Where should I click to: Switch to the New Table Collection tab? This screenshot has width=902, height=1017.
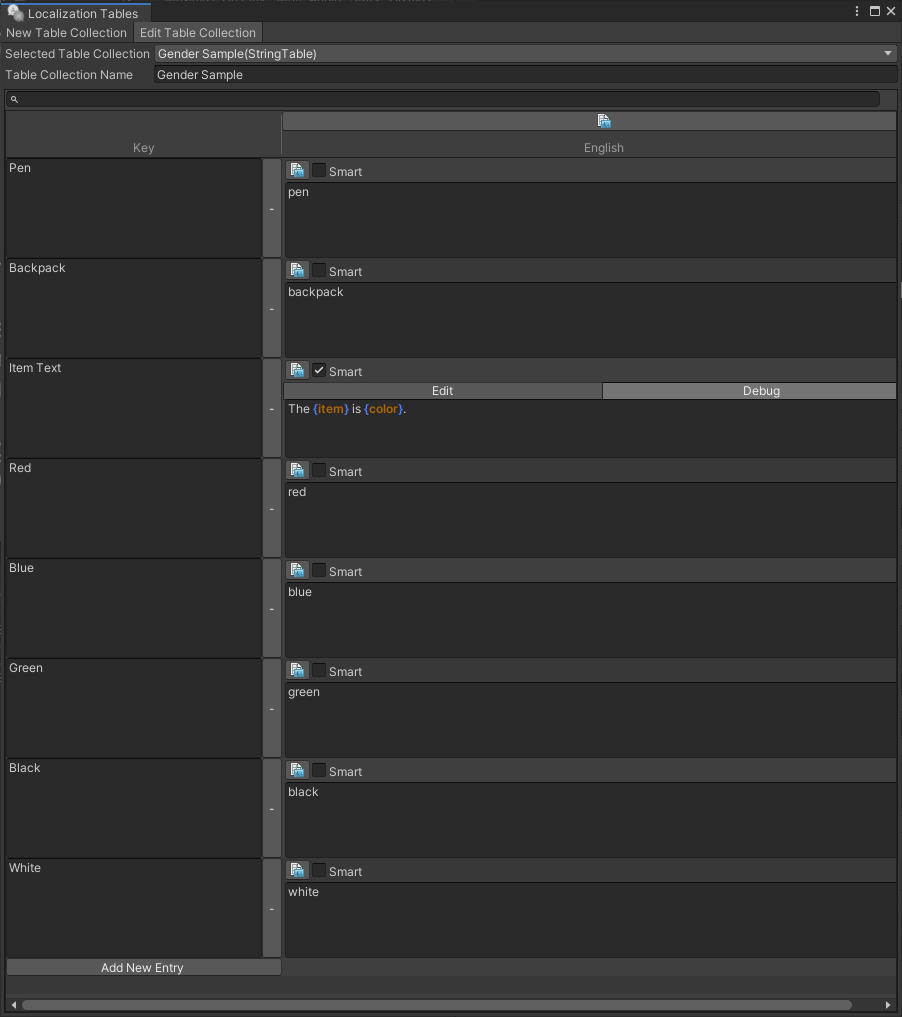(66, 32)
